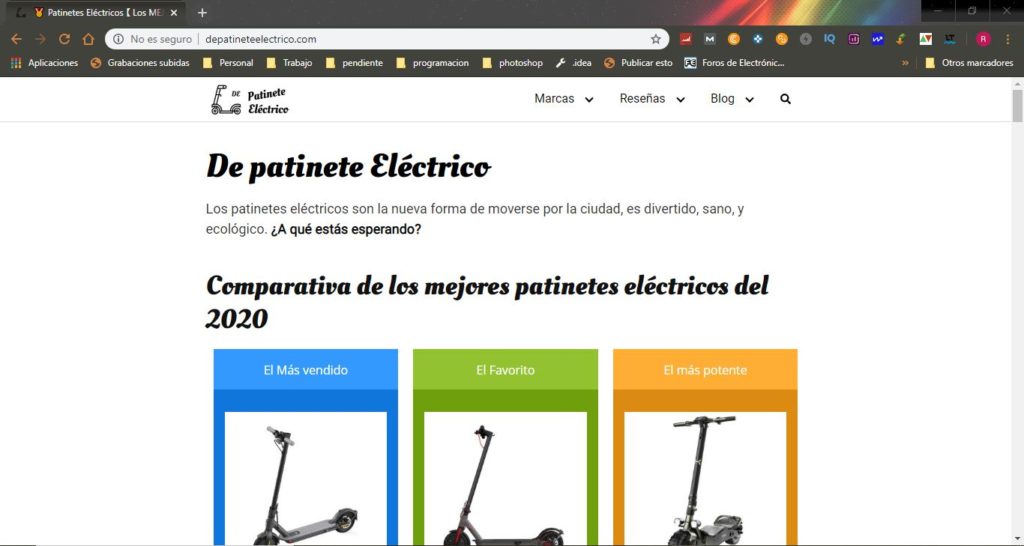Click the page vertical scrollbar thumb
Viewport: 1024px width, 546px height.
point(1017,106)
